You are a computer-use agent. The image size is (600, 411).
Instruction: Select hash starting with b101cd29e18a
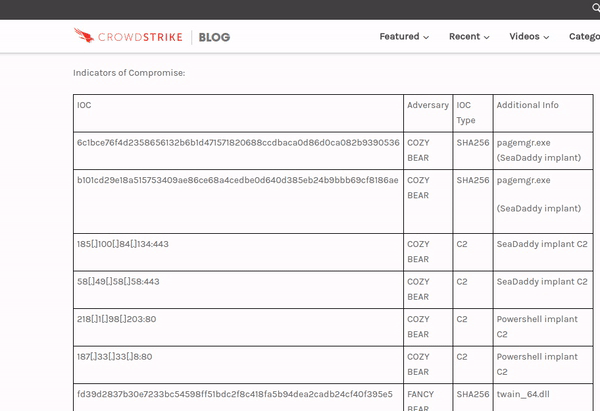(238, 180)
